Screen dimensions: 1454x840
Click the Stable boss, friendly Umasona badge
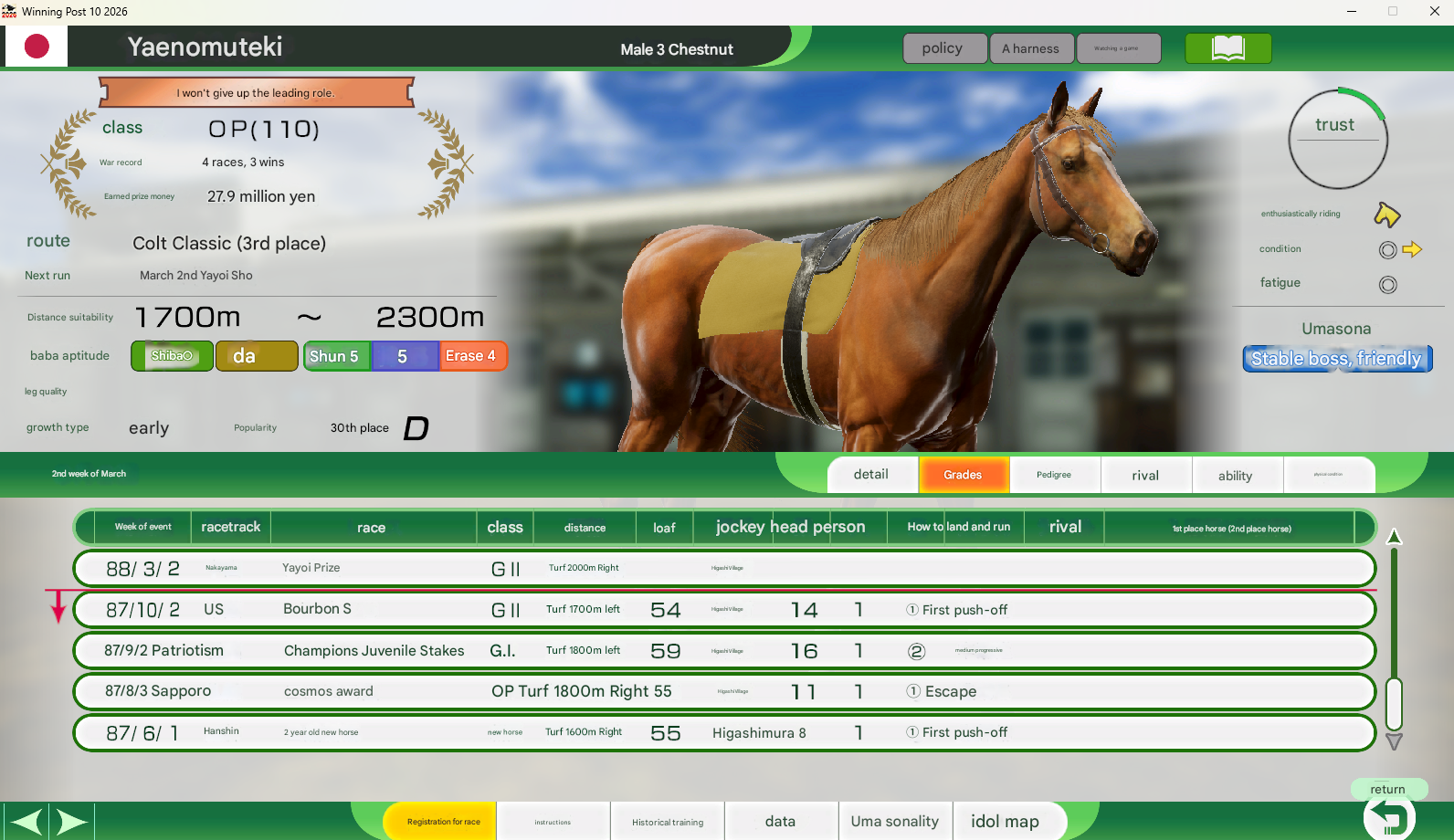tap(1337, 359)
